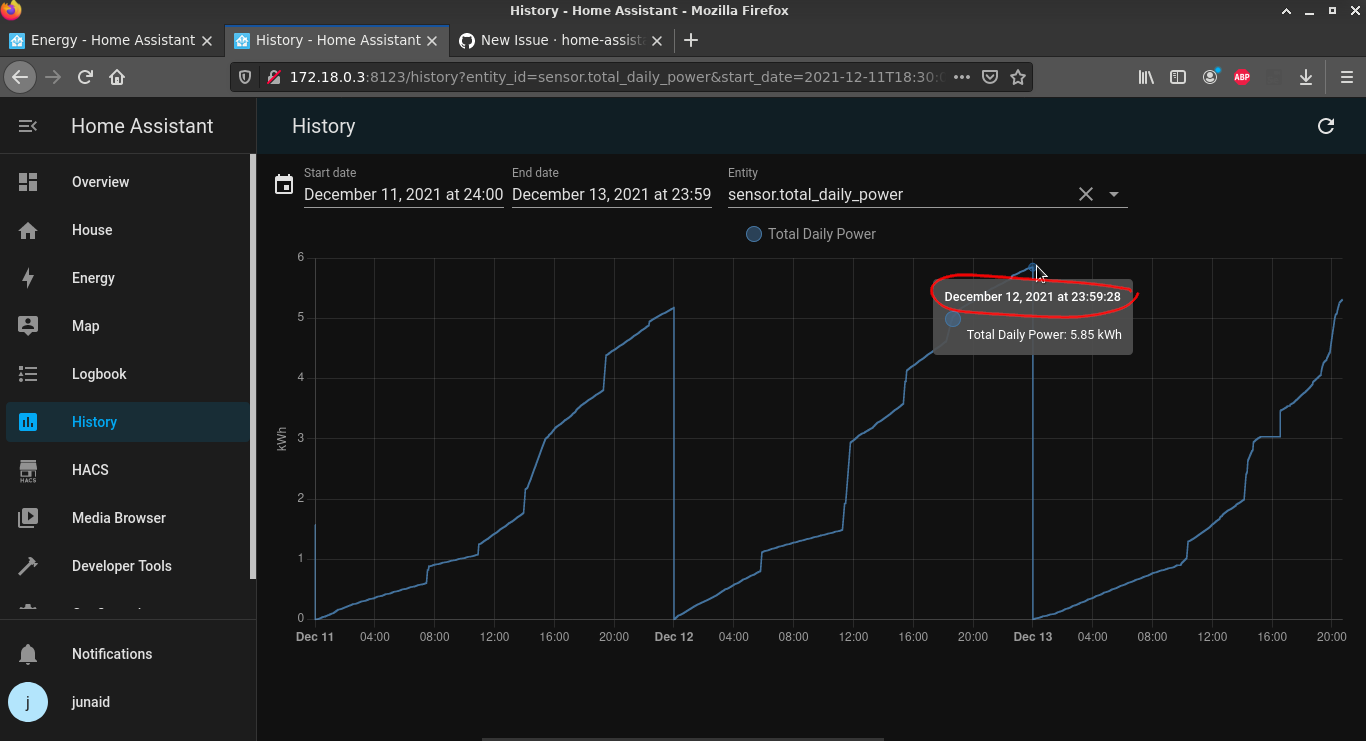Open the Notifications panel
The width and height of the screenshot is (1366, 741).
pyautogui.click(x=112, y=654)
